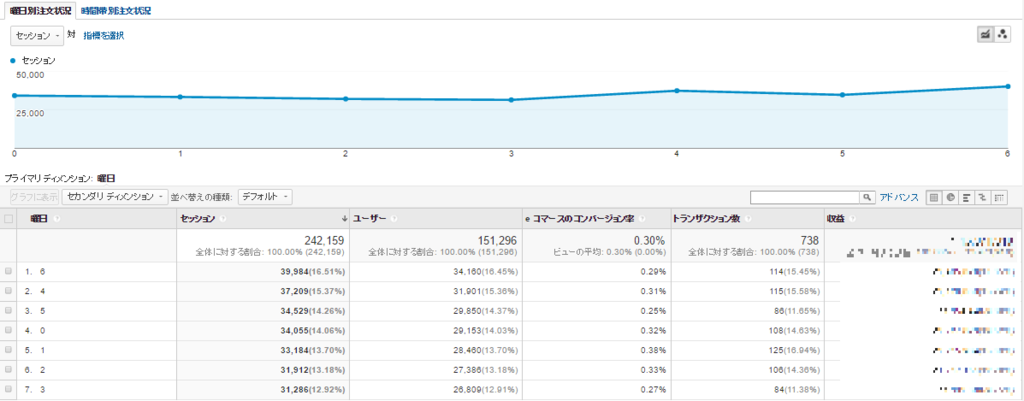Select the pivot table view icon
Image resolution: width=1024 pixels, height=401 pixels.
(998, 197)
